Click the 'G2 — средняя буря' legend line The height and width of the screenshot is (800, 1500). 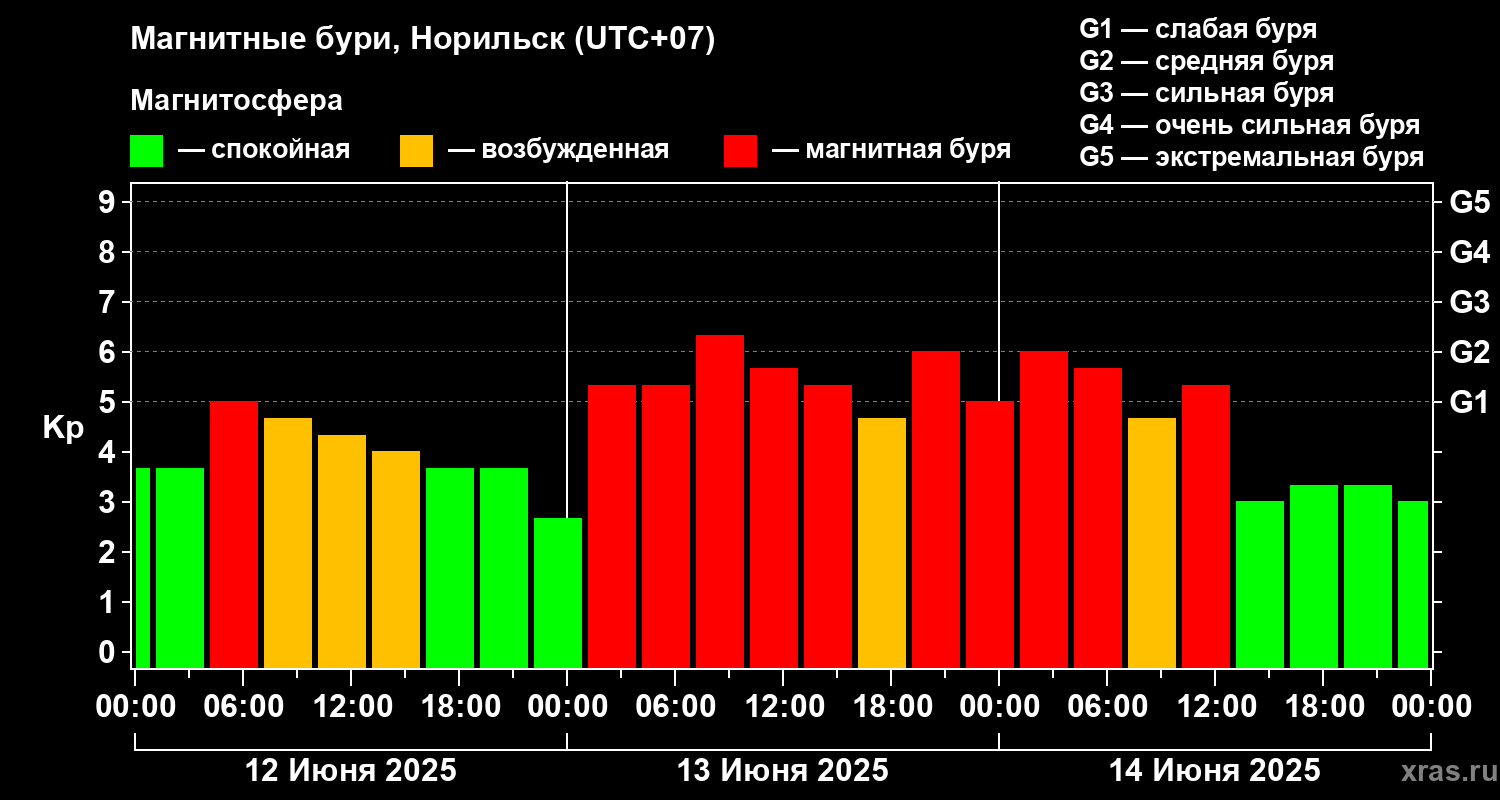tap(1206, 61)
